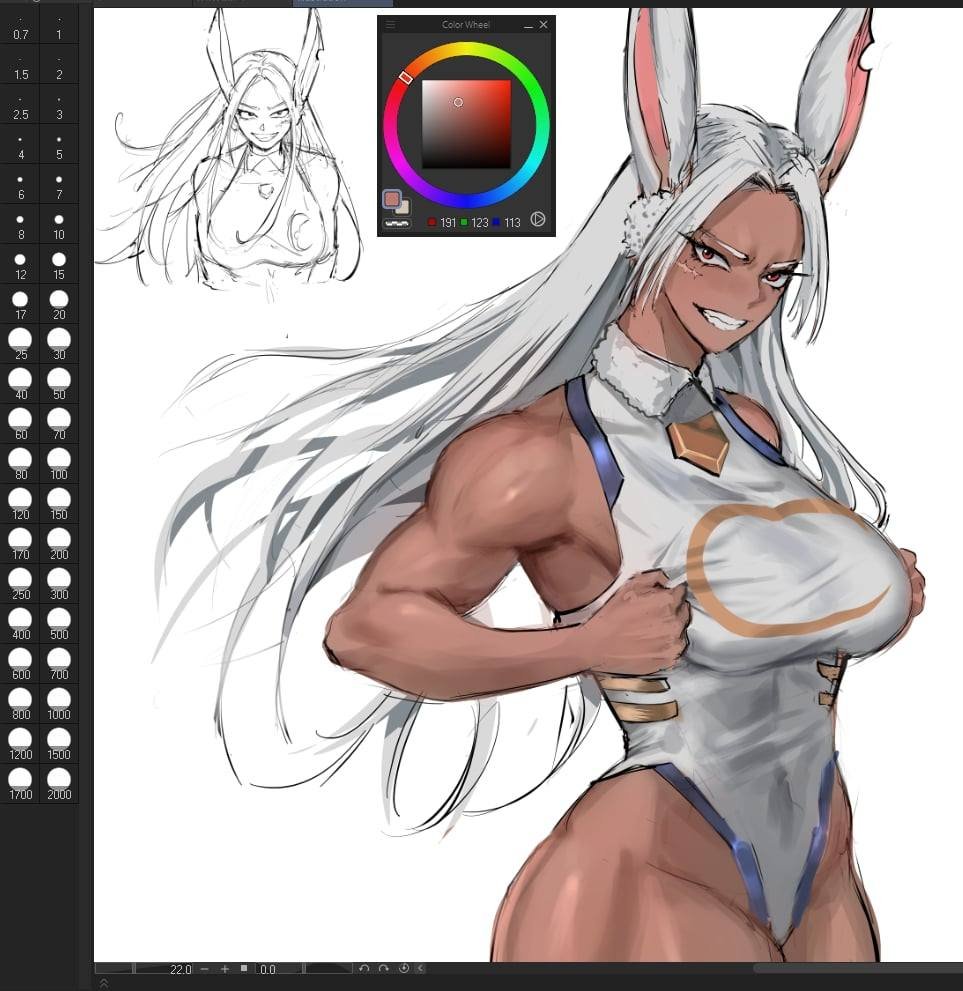Image resolution: width=963 pixels, height=991 pixels.
Task: Select the 80 brush size preset
Action: click(x=20, y=463)
